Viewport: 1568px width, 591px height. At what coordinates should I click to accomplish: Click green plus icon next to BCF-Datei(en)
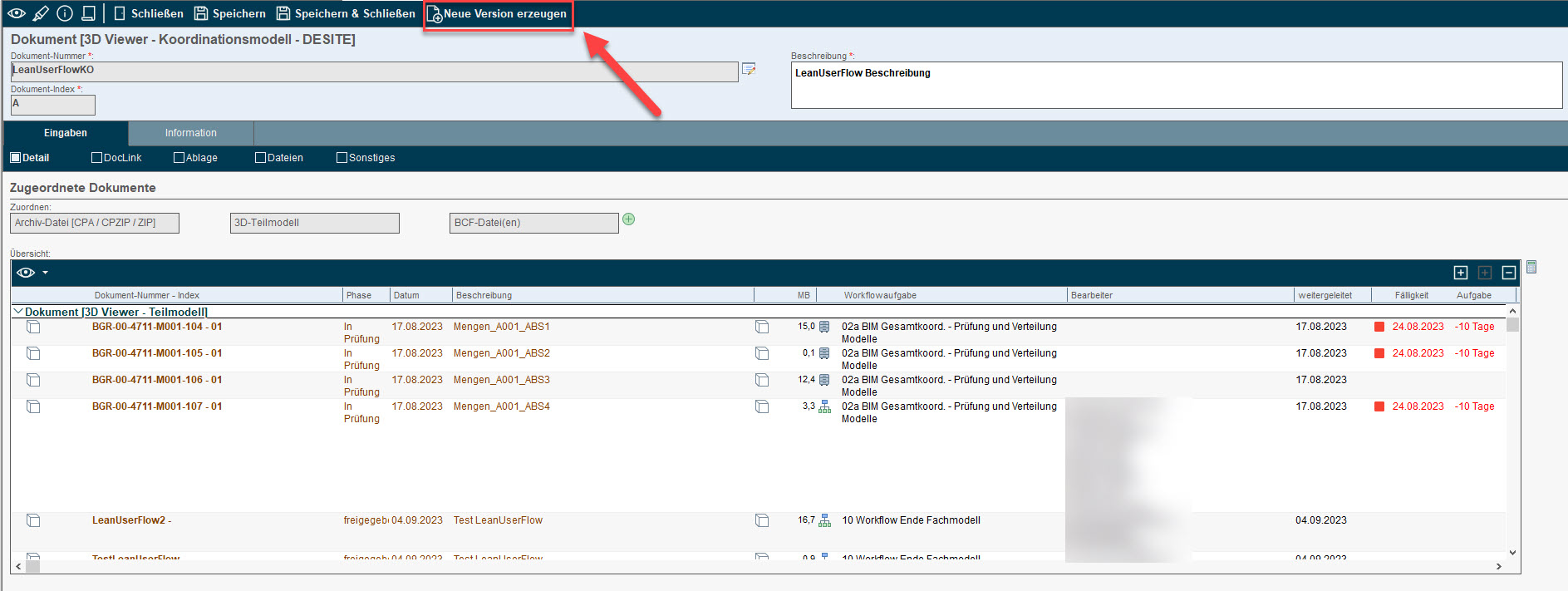(x=629, y=219)
